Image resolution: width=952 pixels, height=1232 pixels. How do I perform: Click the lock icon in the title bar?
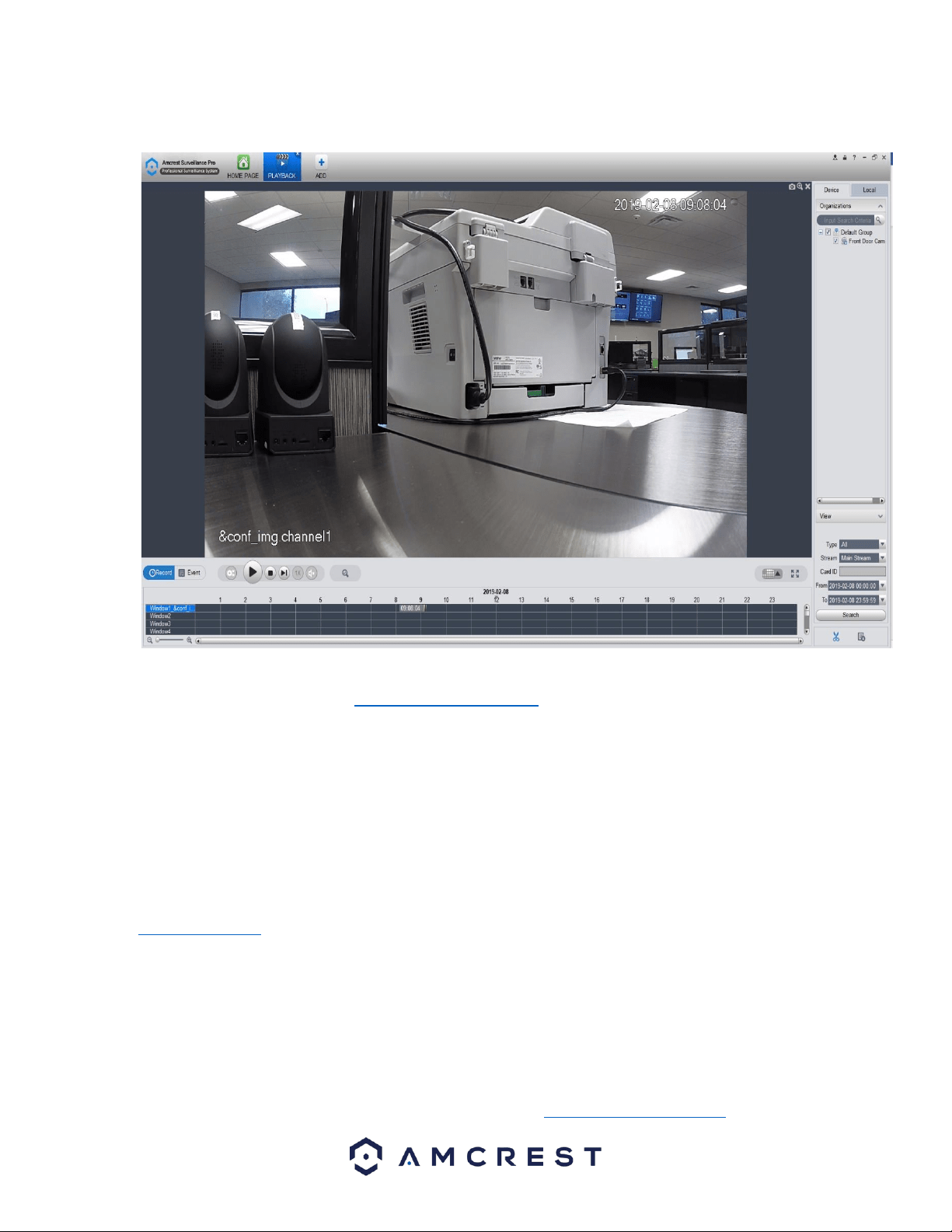tap(845, 157)
